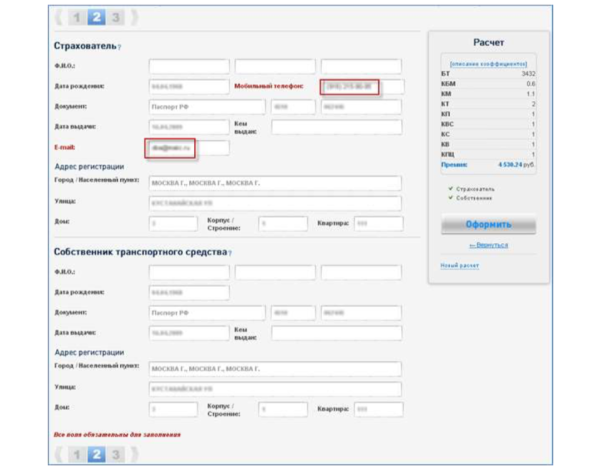Open Документ dropdown in Собственник section

coord(207,313)
